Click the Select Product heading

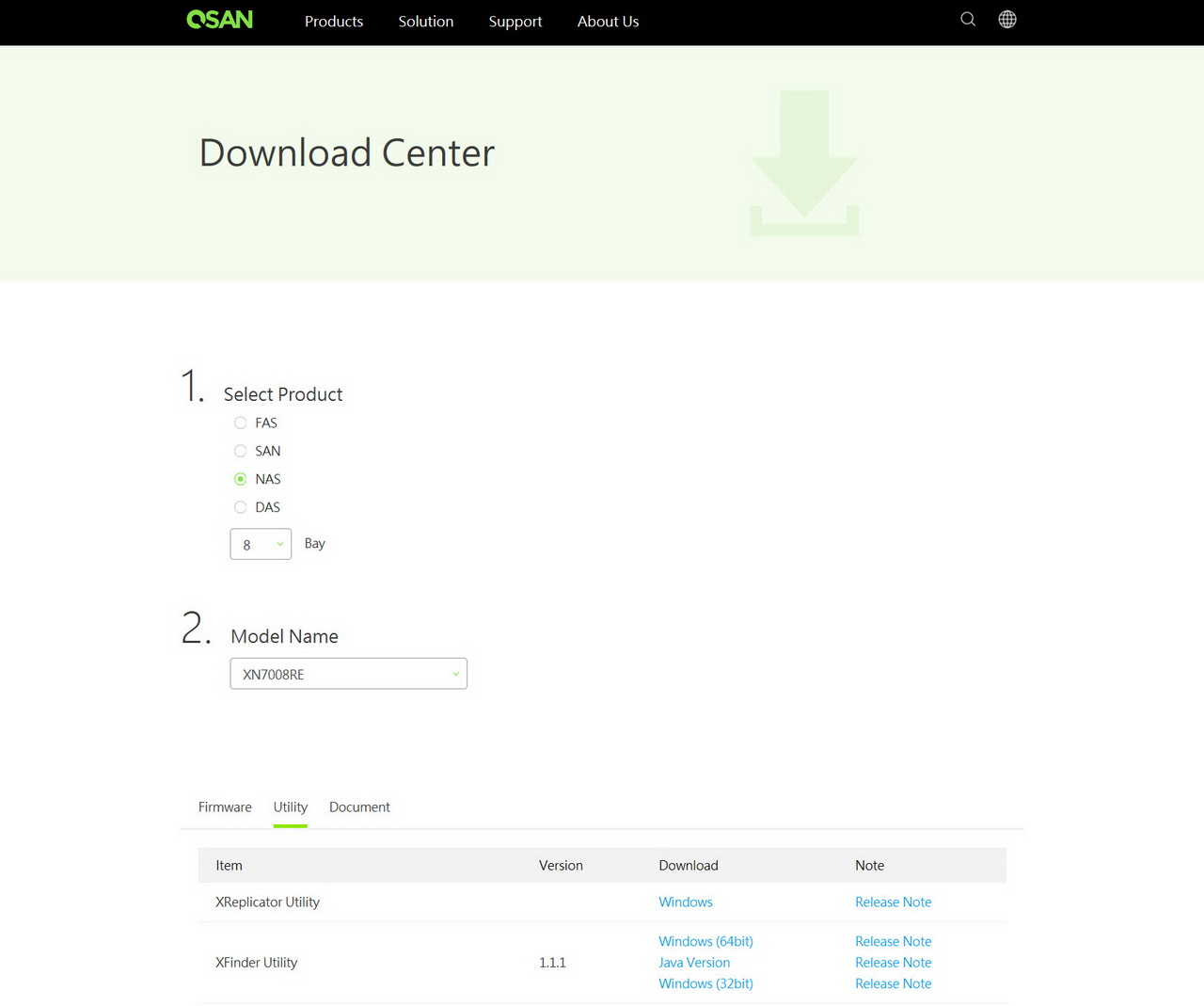[283, 395]
